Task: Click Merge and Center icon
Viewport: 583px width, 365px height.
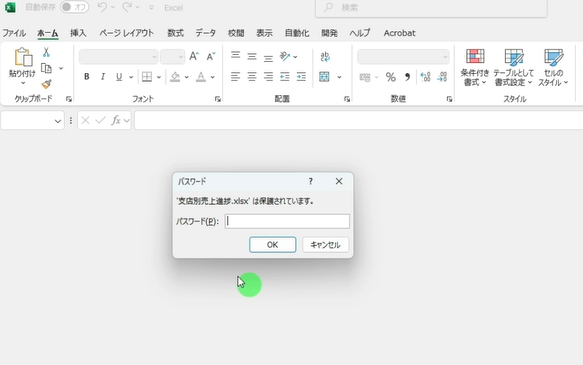Action: click(x=324, y=77)
